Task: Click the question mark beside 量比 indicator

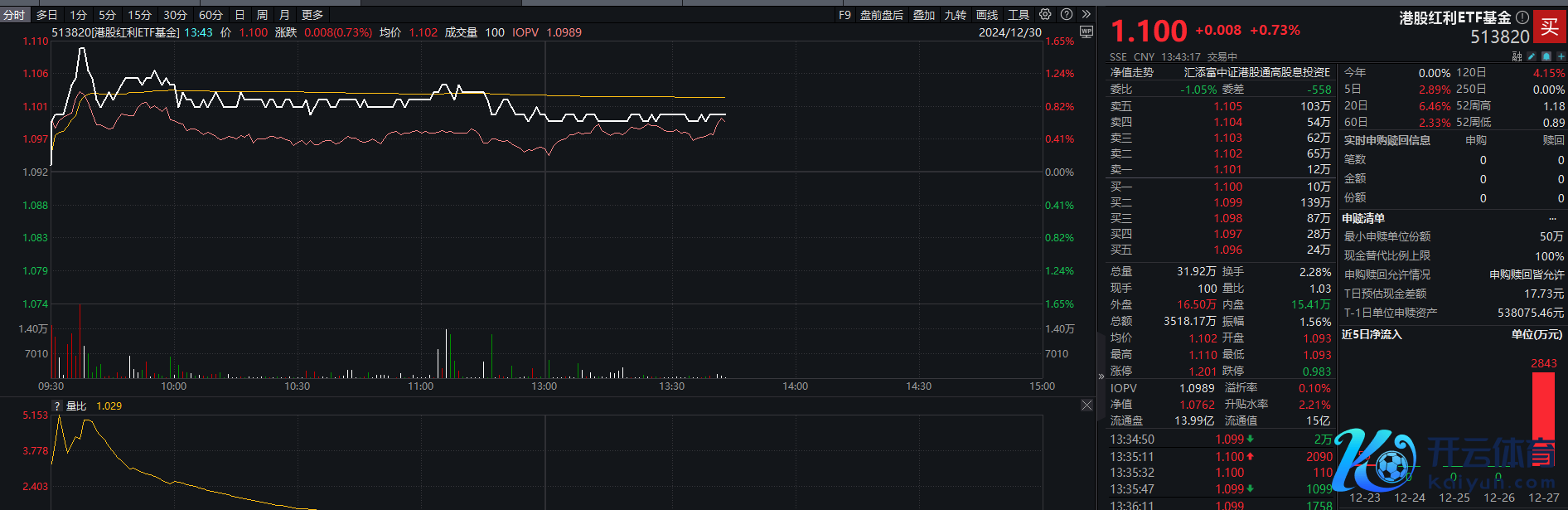Action: [x=57, y=406]
